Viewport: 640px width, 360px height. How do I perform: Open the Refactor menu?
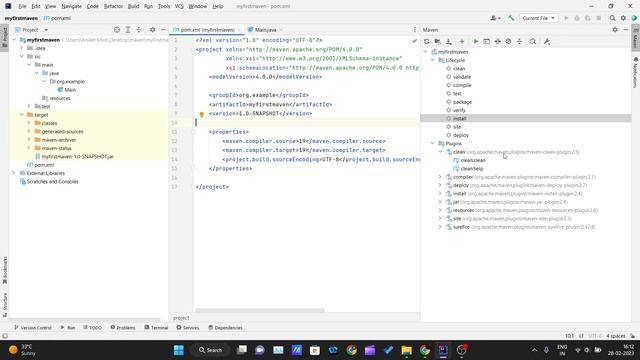pos(113,6)
